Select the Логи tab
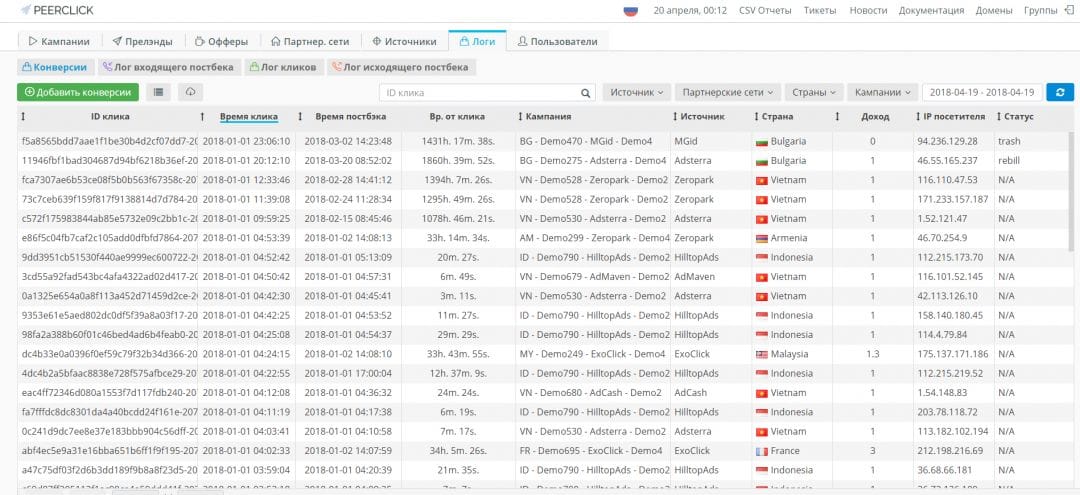This screenshot has height=495, width=1080. (x=477, y=41)
